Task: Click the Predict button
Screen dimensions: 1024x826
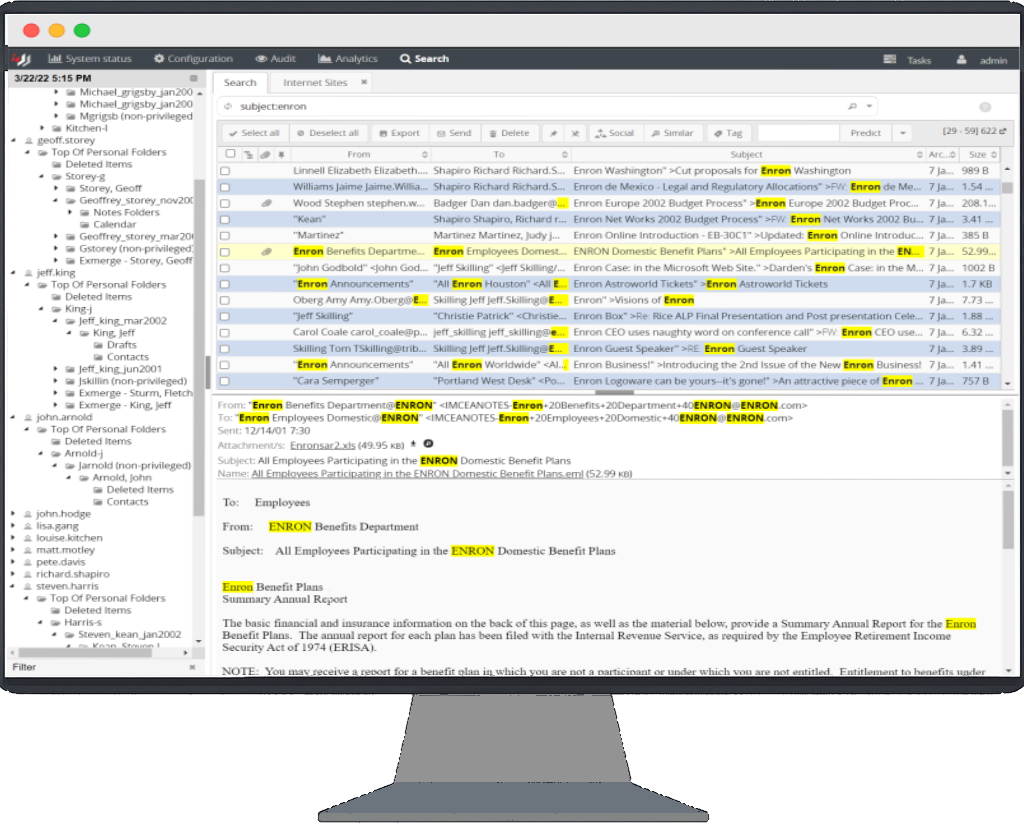Action: pos(865,133)
